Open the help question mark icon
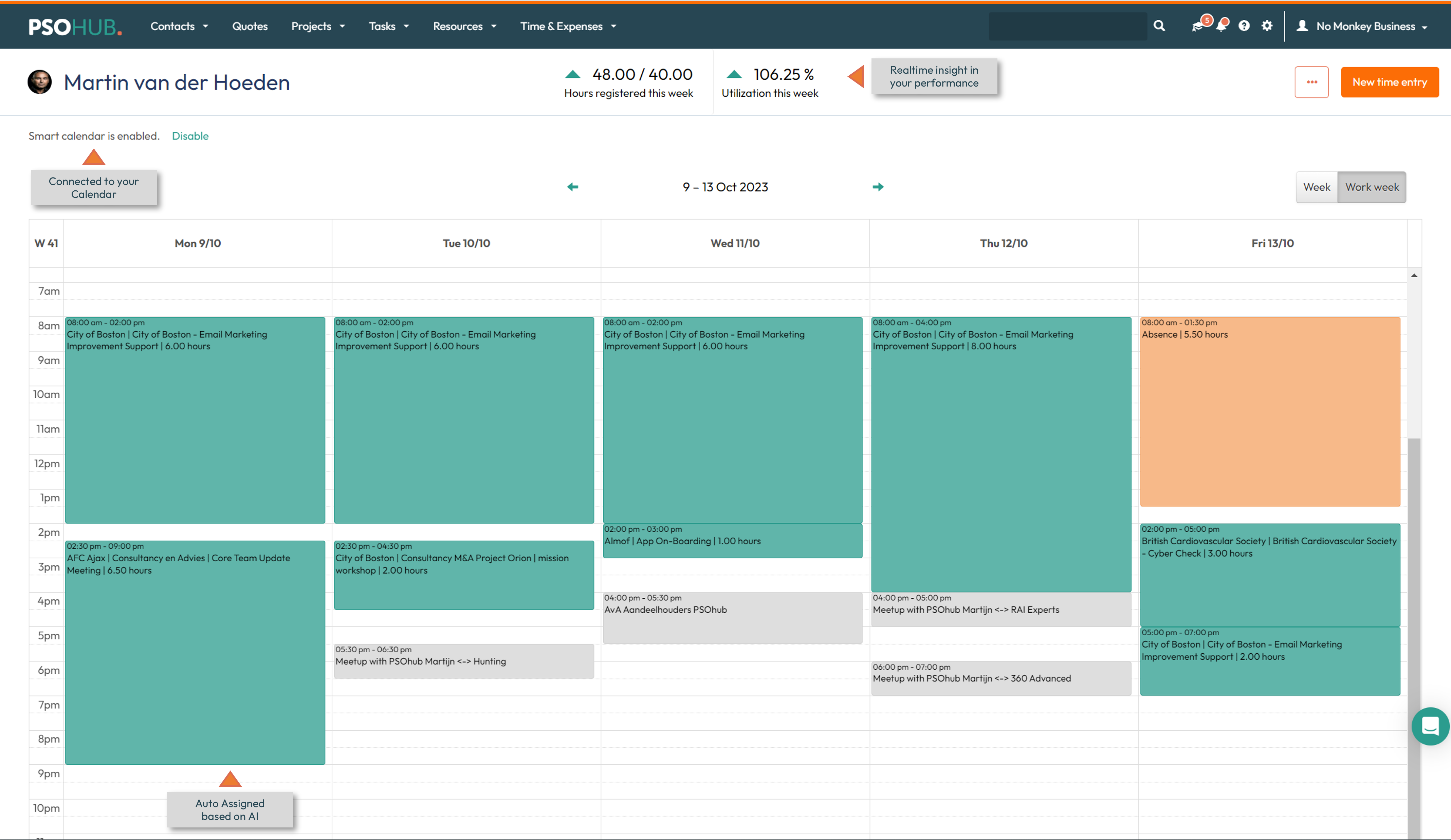The height and width of the screenshot is (840, 1451). coord(1244,26)
